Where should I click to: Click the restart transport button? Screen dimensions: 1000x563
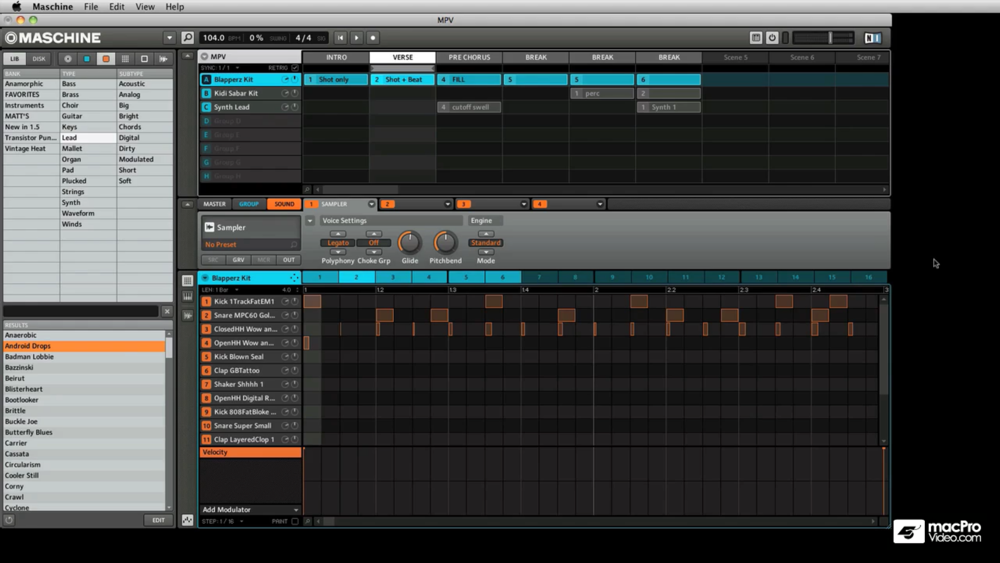(340, 38)
